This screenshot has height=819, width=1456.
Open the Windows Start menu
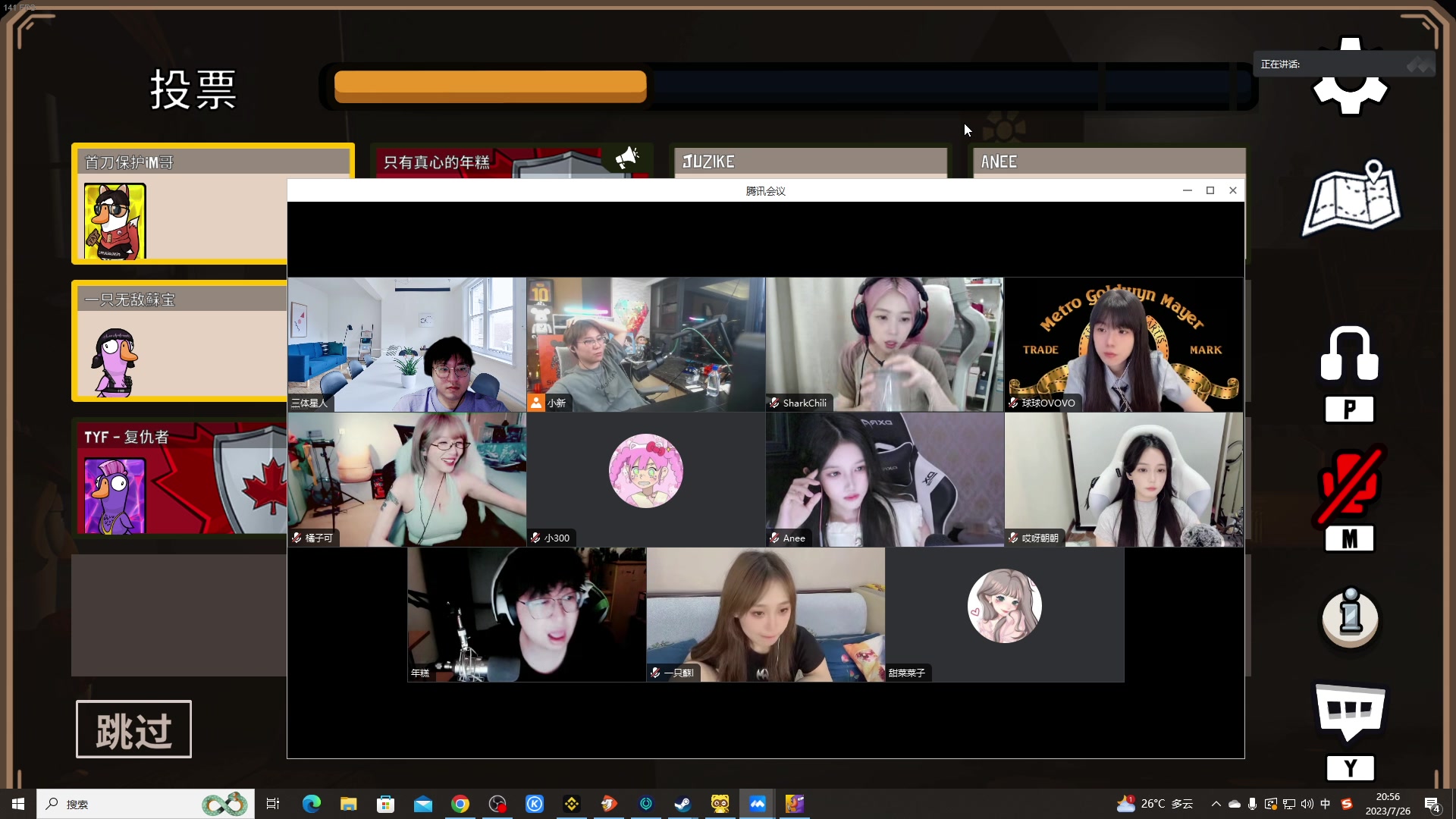point(18,804)
